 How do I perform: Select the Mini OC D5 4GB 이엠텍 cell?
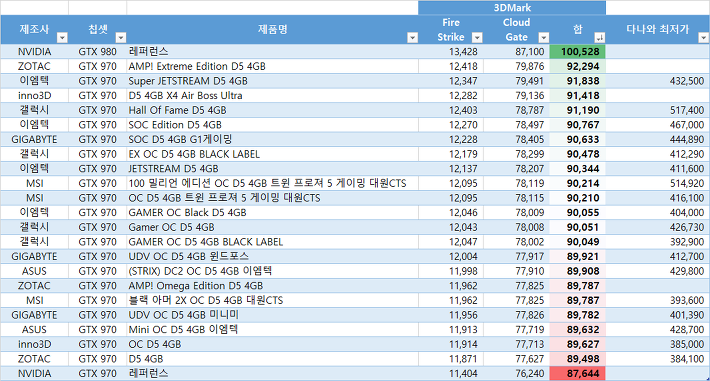coord(273,329)
